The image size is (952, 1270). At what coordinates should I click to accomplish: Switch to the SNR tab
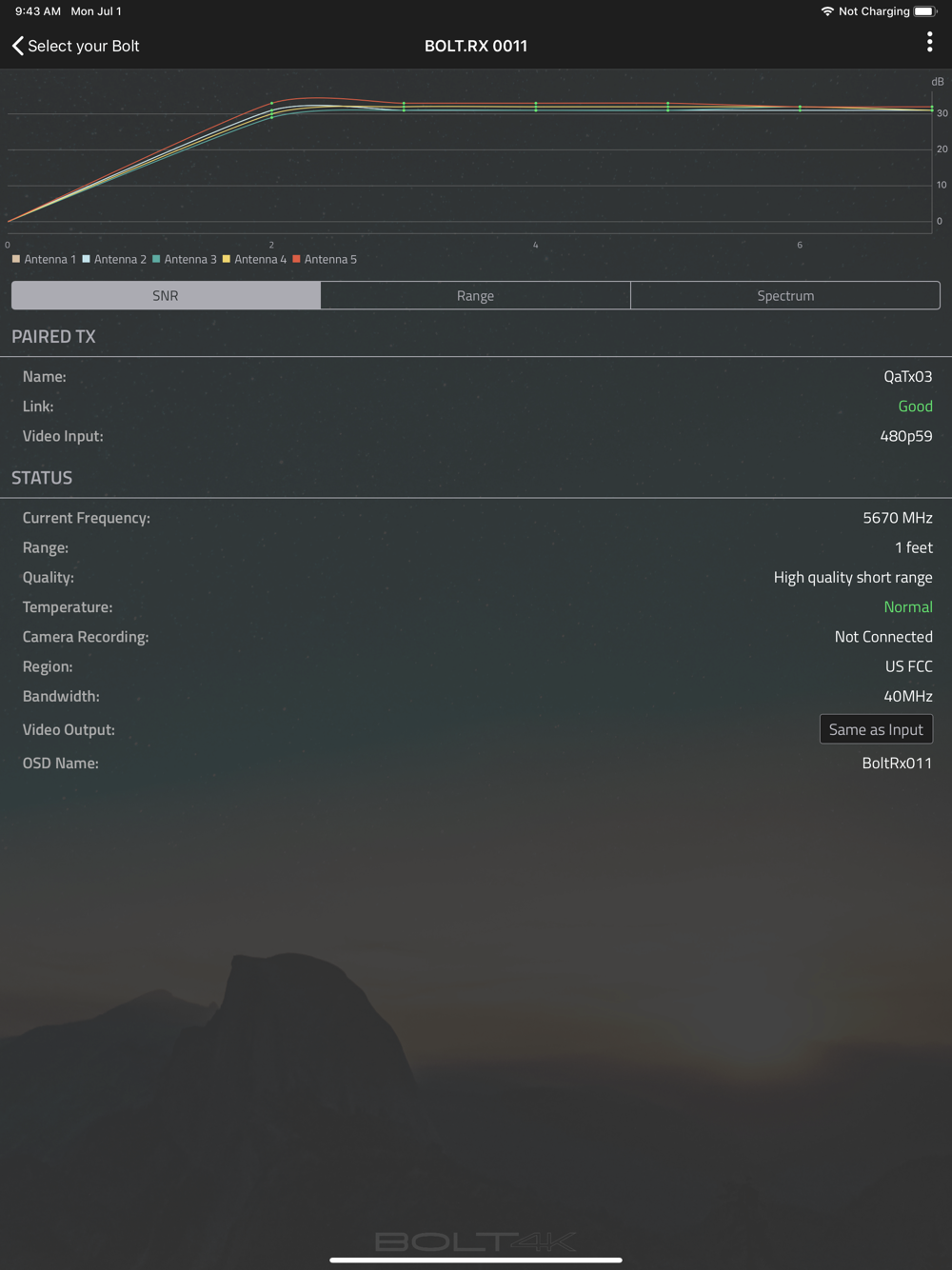[166, 295]
